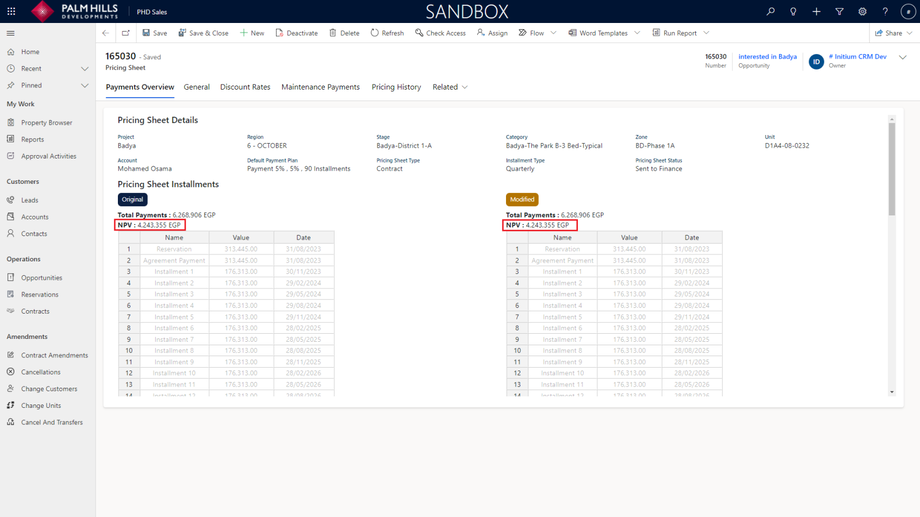This screenshot has height=517, width=920.
Task: Click Word Templates command
Action: [598, 33]
